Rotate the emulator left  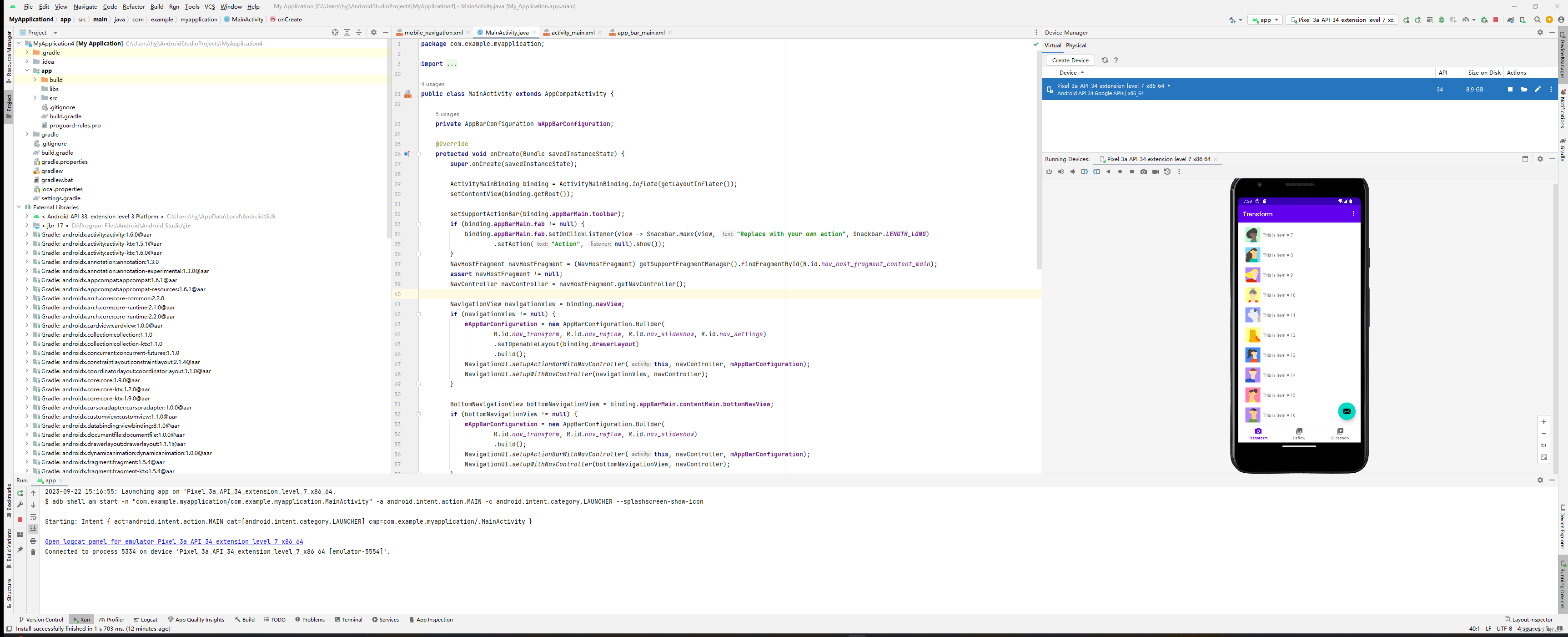(x=1085, y=172)
